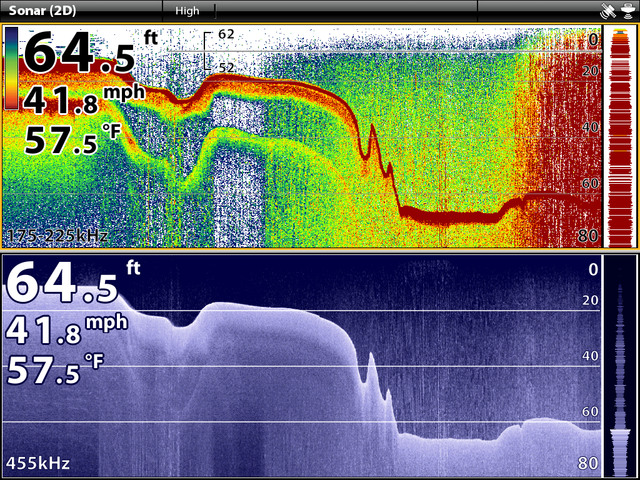The height and width of the screenshot is (480, 640).
Task: Tap the 64.5 ft depth readout in top pane
Action: 90,52
